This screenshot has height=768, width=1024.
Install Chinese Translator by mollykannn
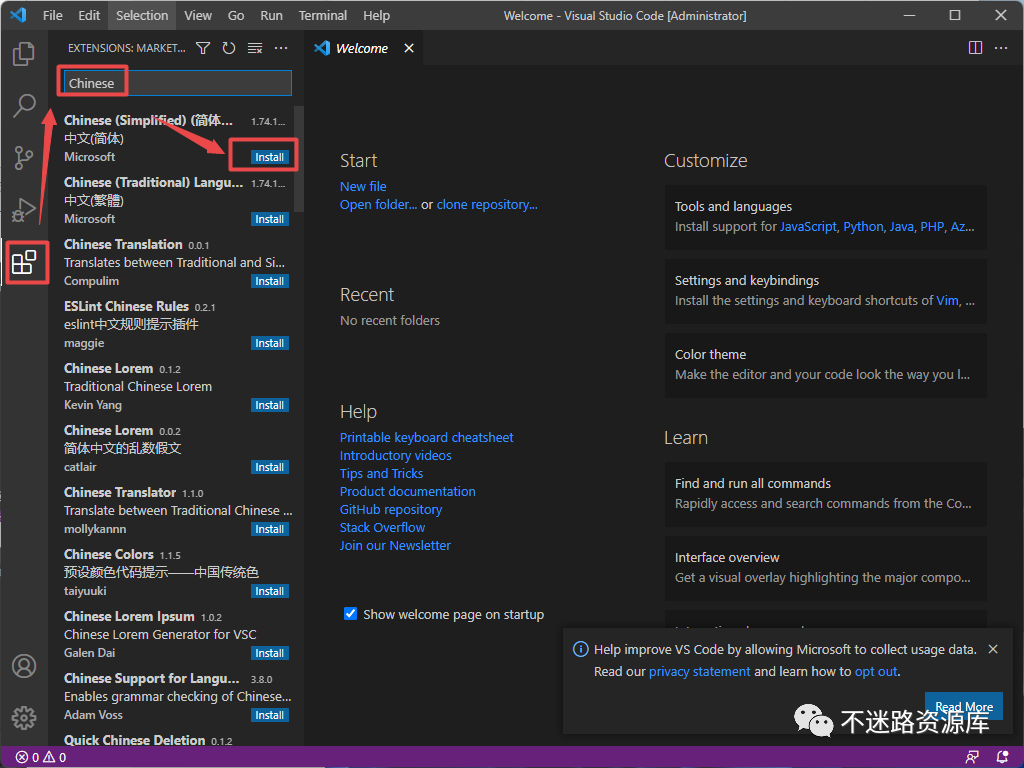[270, 530]
